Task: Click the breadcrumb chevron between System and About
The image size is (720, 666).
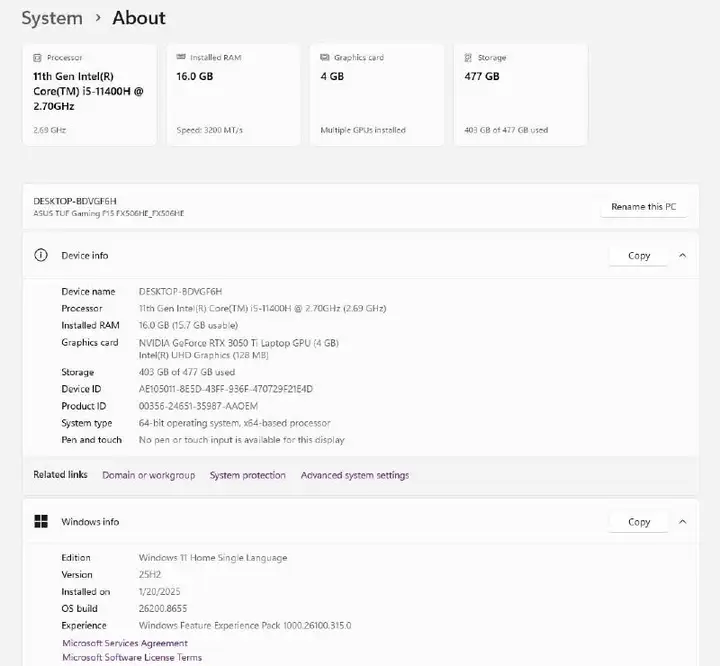Action: (98, 18)
